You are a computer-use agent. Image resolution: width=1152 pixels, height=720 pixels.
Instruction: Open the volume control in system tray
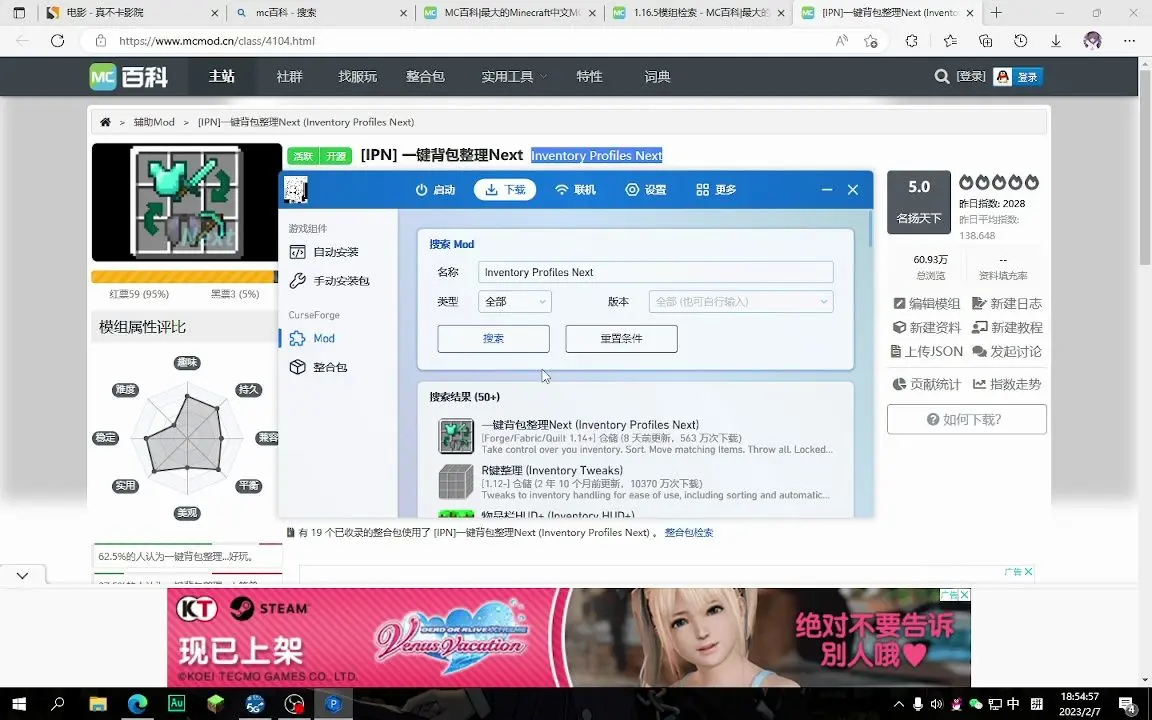click(x=937, y=704)
